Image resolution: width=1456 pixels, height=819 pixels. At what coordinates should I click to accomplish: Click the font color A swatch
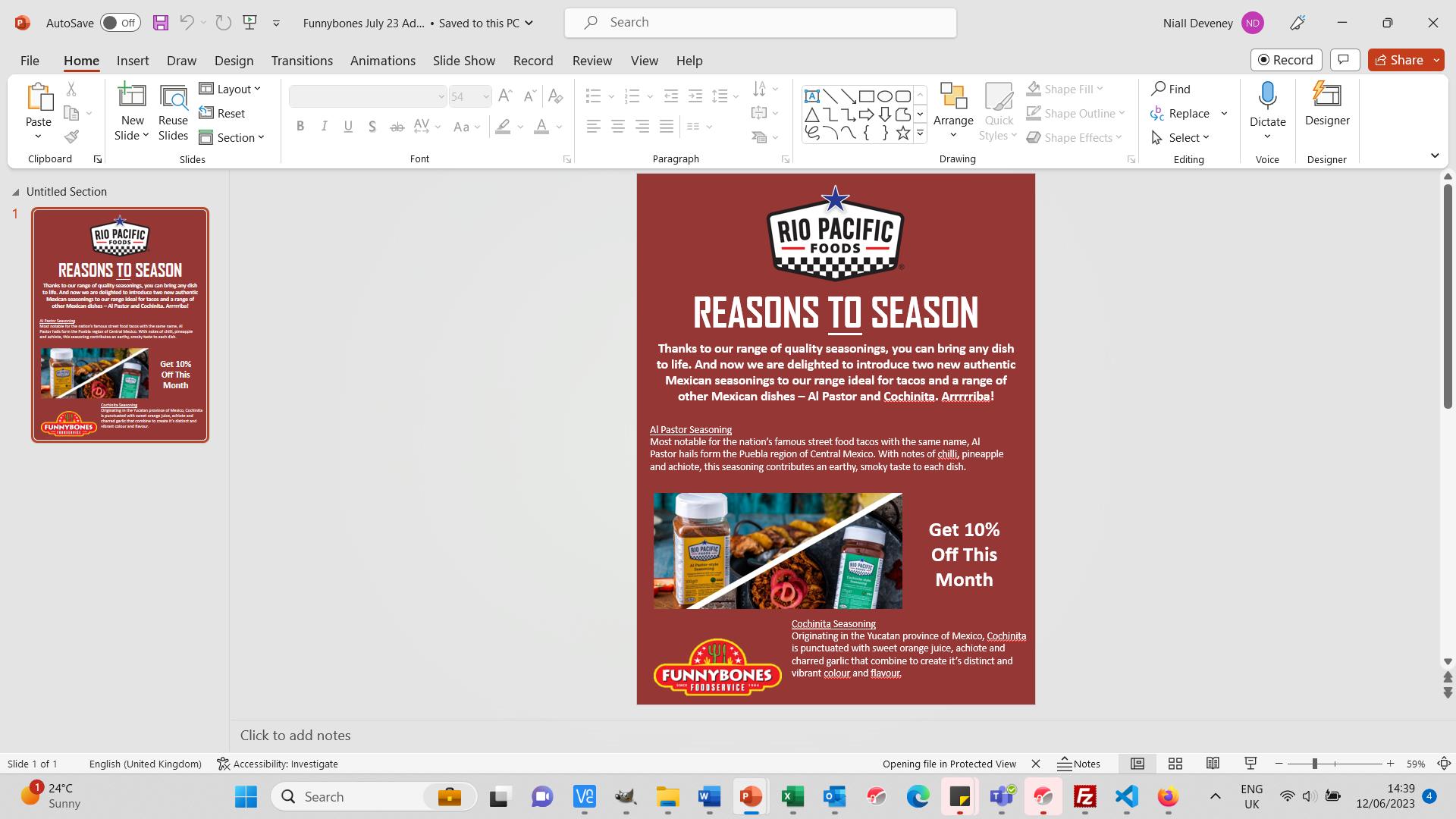tap(541, 127)
